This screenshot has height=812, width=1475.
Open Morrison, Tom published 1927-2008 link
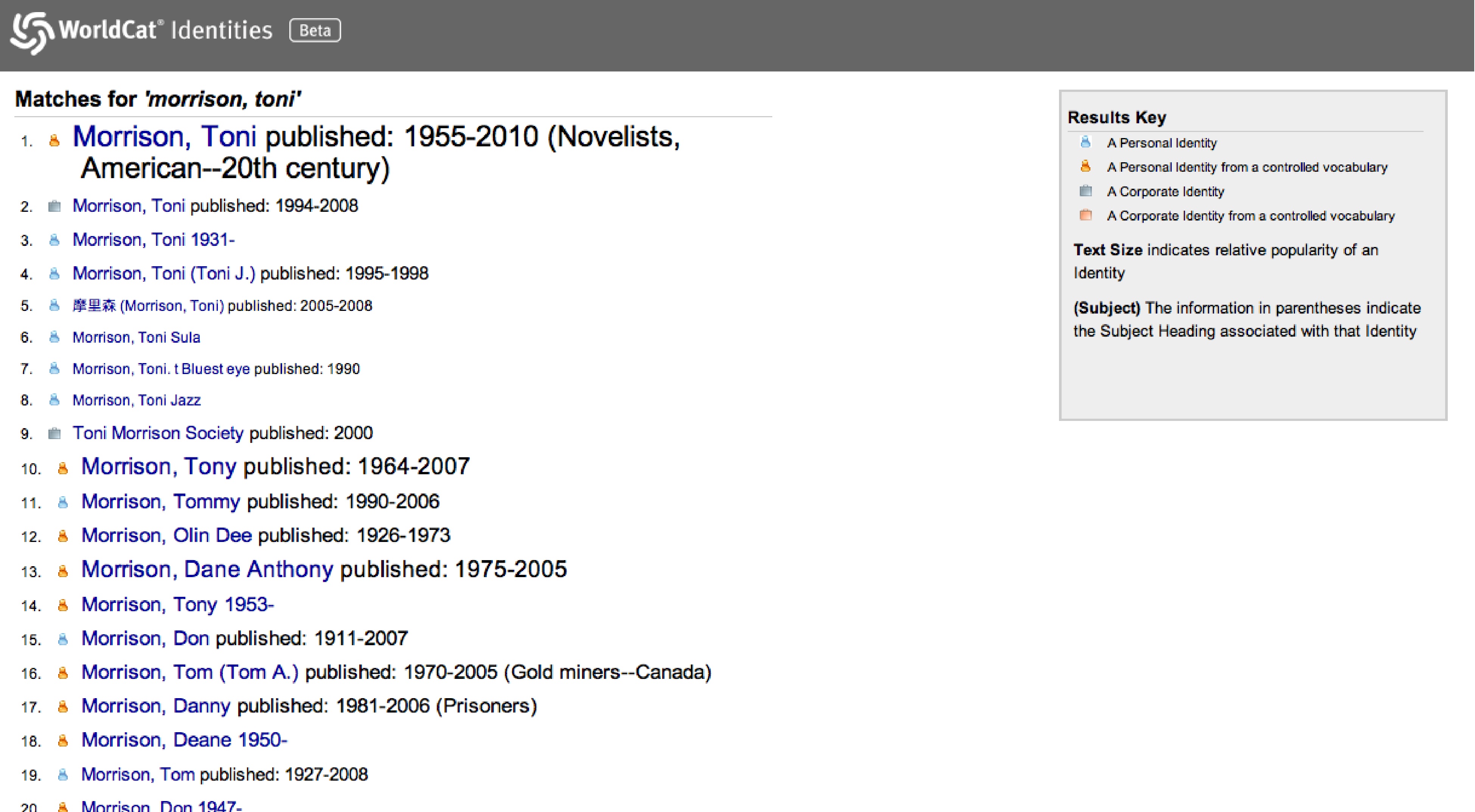point(138,774)
